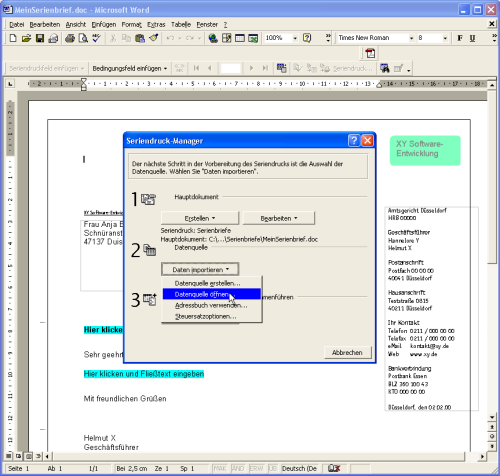Open Times New Roman font dropdown

click(x=412, y=38)
